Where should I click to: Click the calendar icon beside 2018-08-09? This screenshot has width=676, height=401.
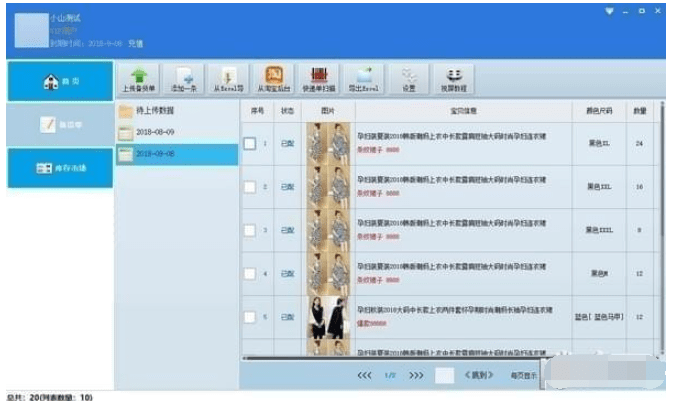pos(125,133)
